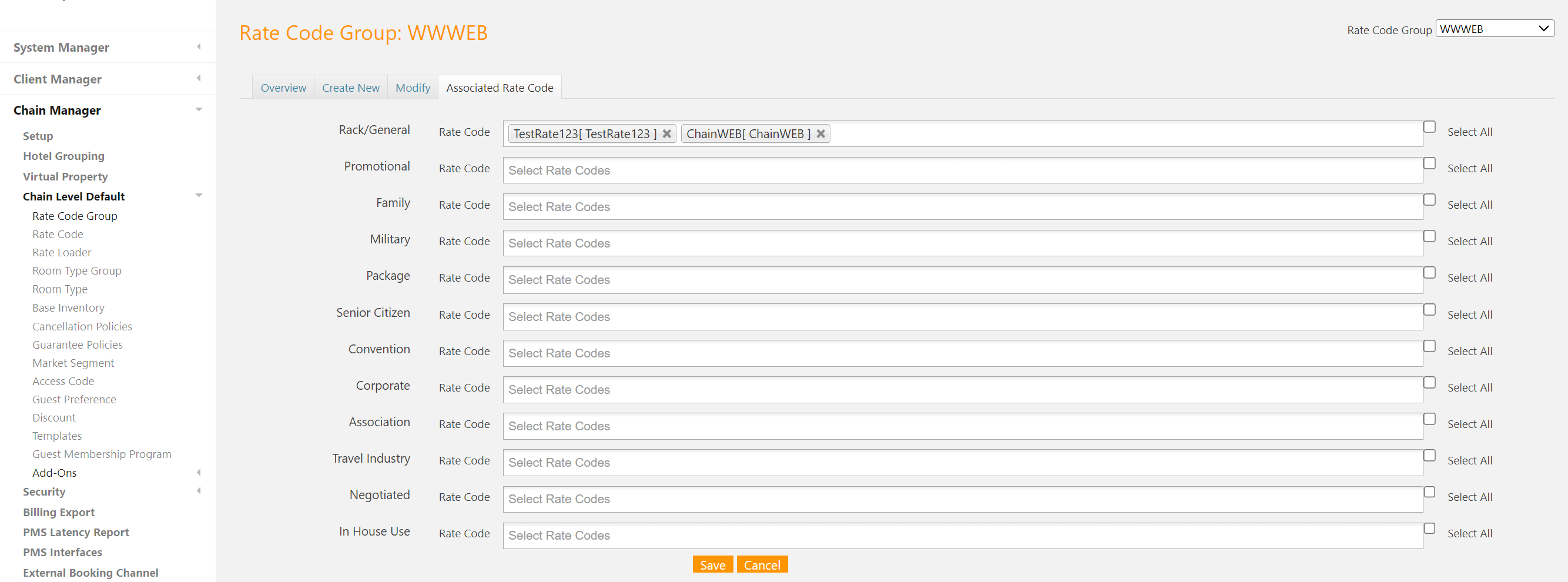The height and width of the screenshot is (582, 1568).
Task: Click the Association rate codes field
Action: [962, 426]
